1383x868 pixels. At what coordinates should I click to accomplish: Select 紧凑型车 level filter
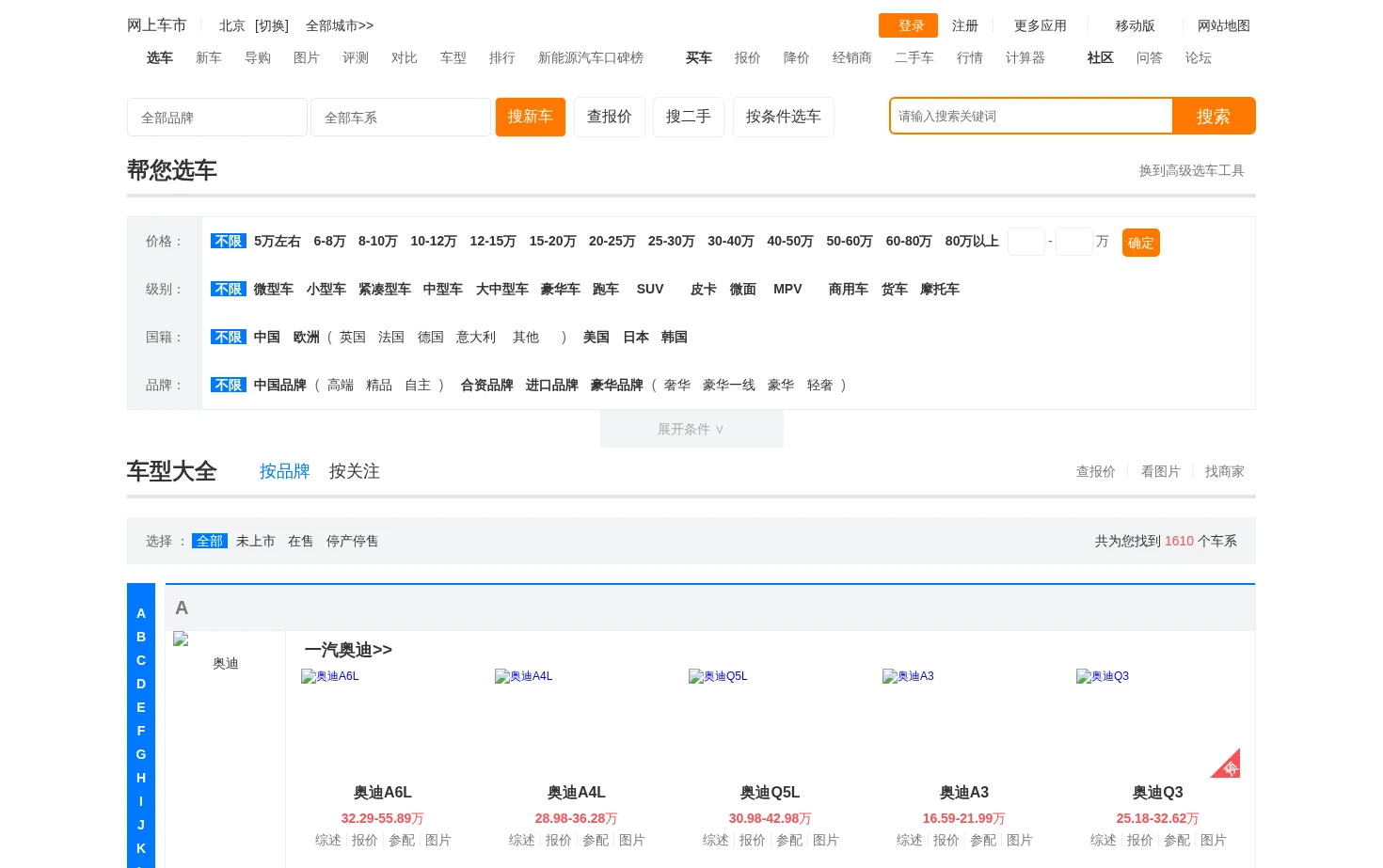point(385,289)
